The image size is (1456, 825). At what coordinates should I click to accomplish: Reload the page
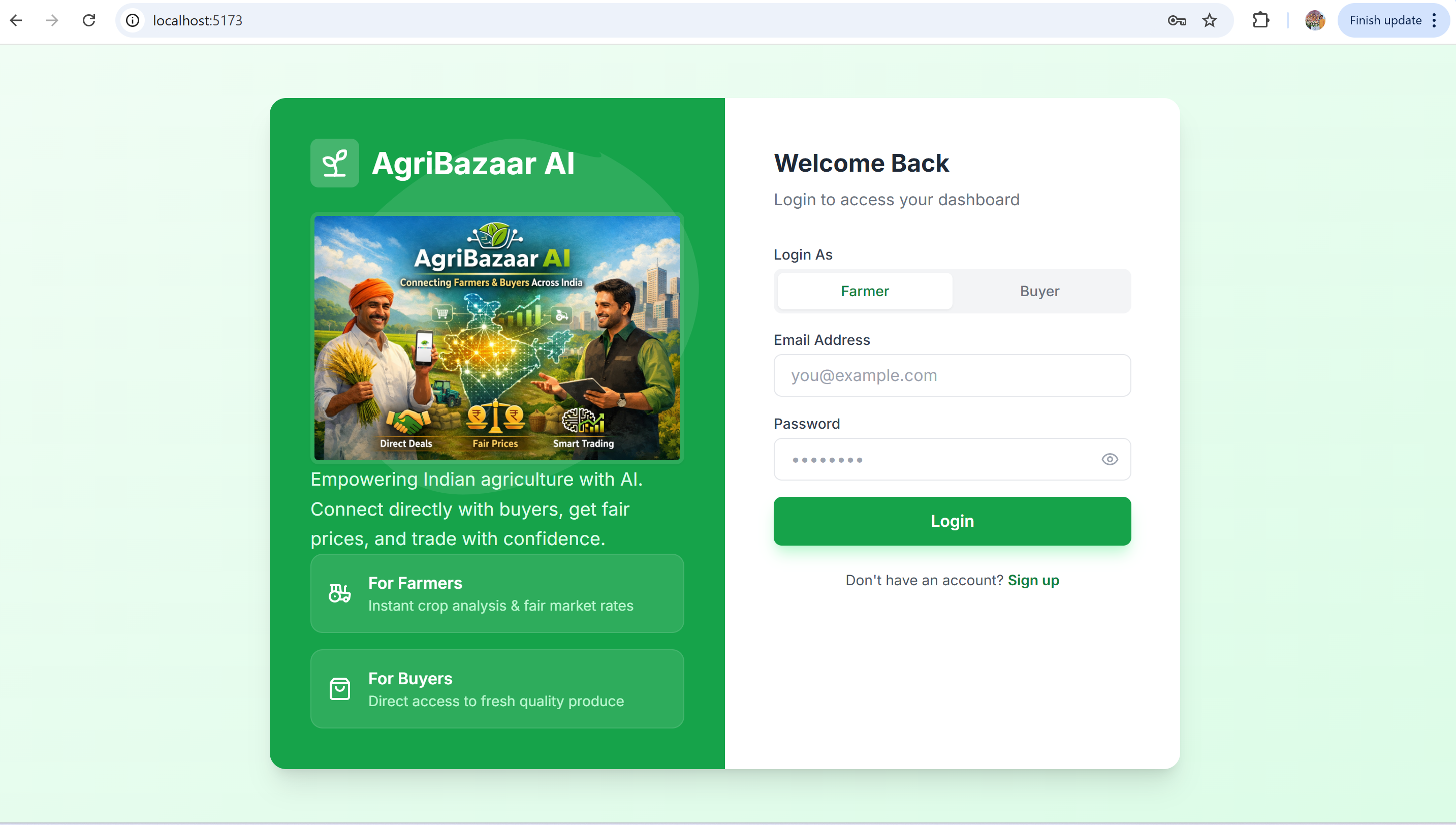click(89, 20)
